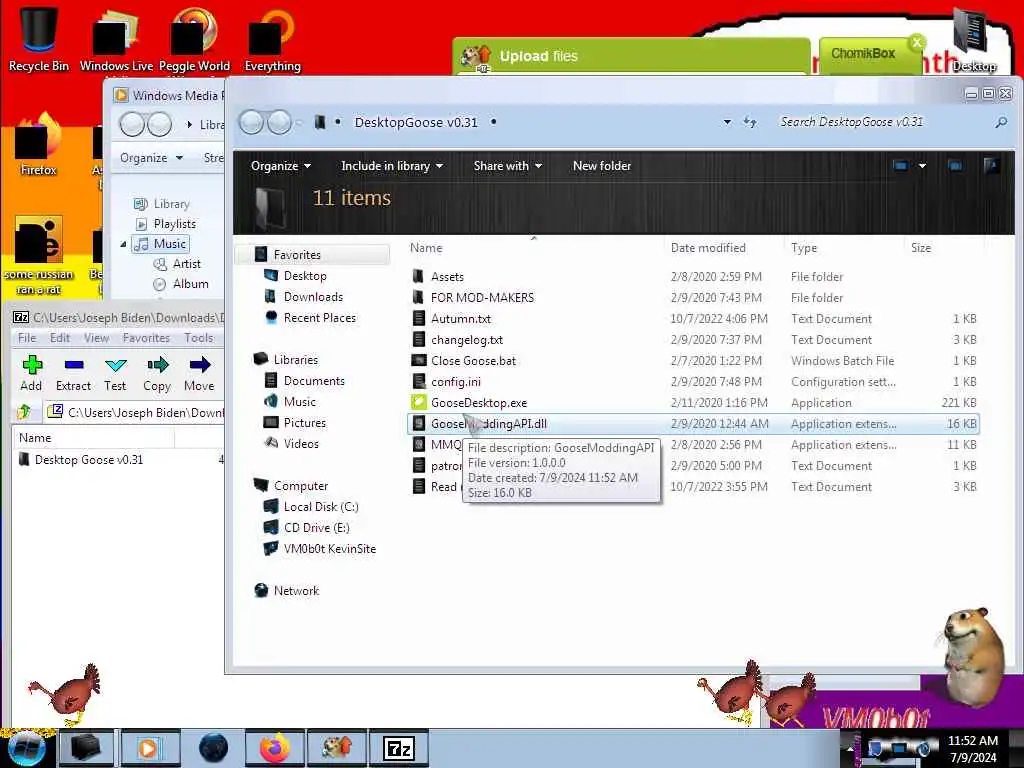Show the preview pane in Explorer

click(955, 166)
